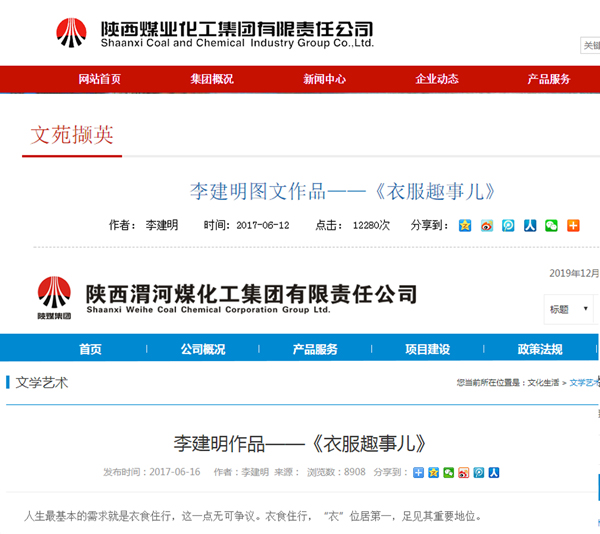Click the 2019年12月 date at right
The image size is (600, 534).
pos(574,273)
